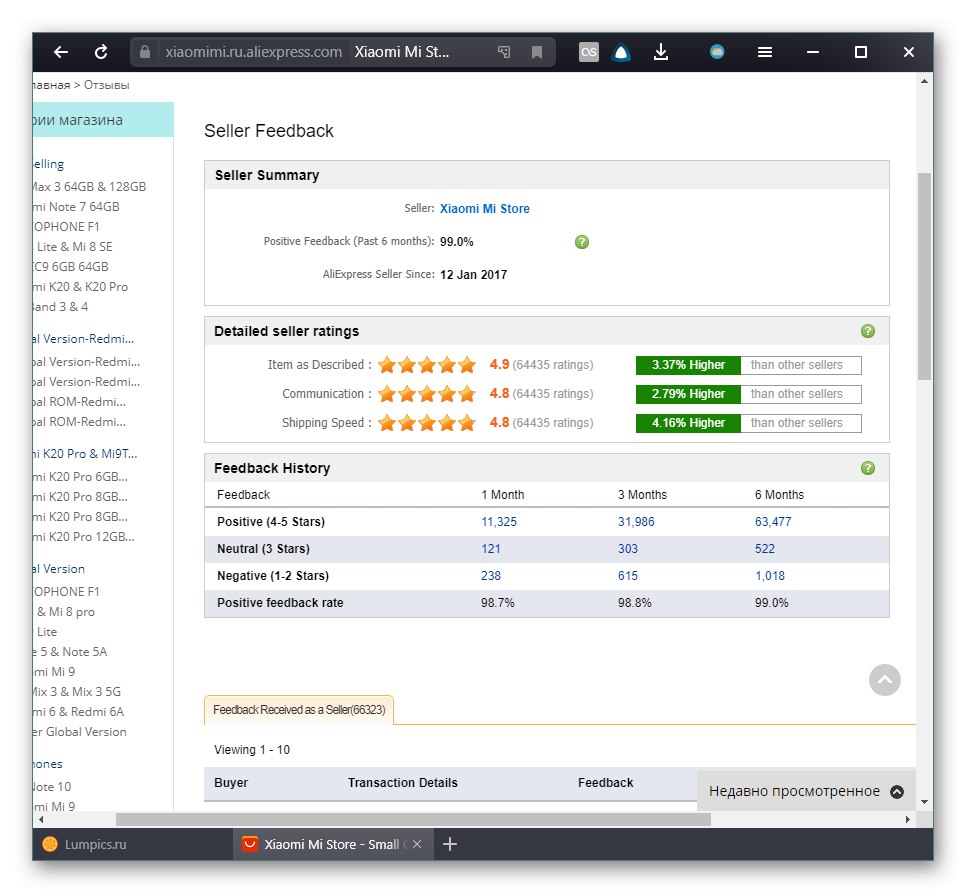Click the категории магазина sidebar header

coord(103,120)
